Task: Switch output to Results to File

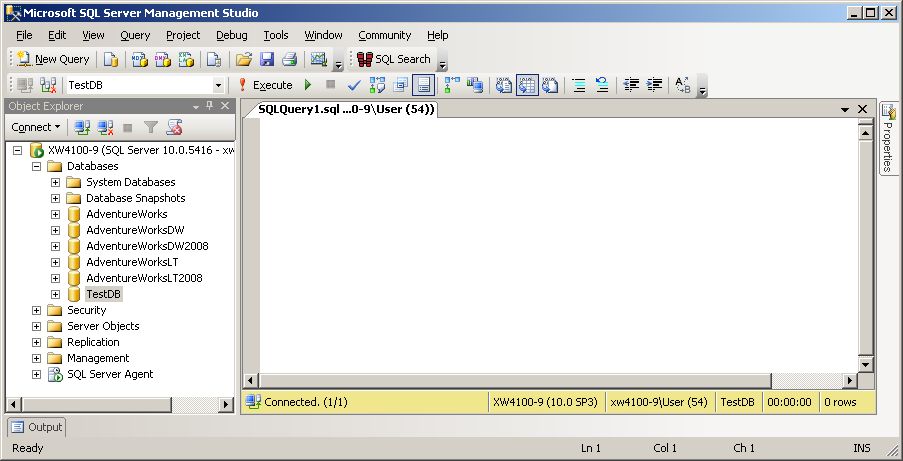Action: pos(550,85)
